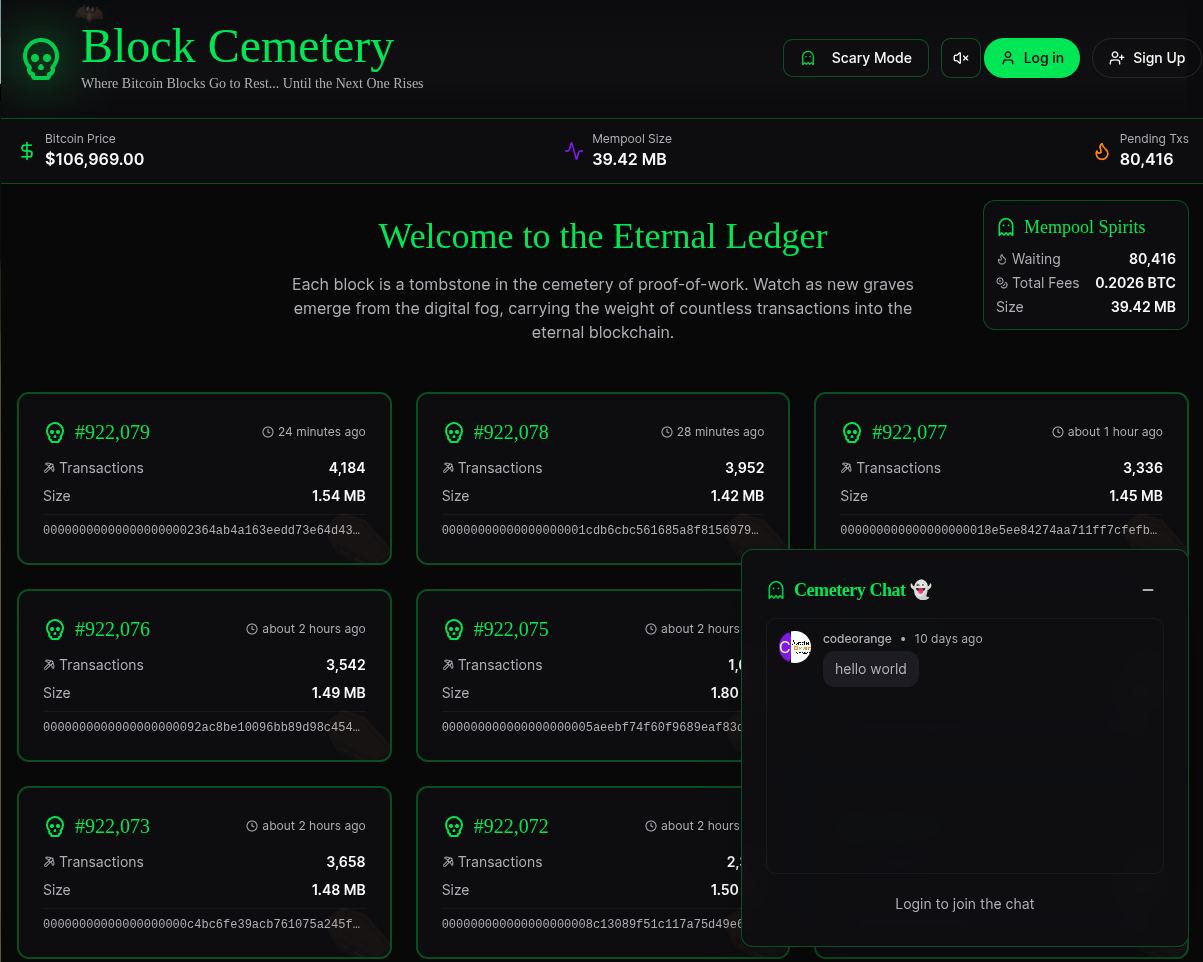This screenshot has height=962, width=1203.
Task: Minimize the Cemetery Chat panel
Action: (x=1148, y=590)
